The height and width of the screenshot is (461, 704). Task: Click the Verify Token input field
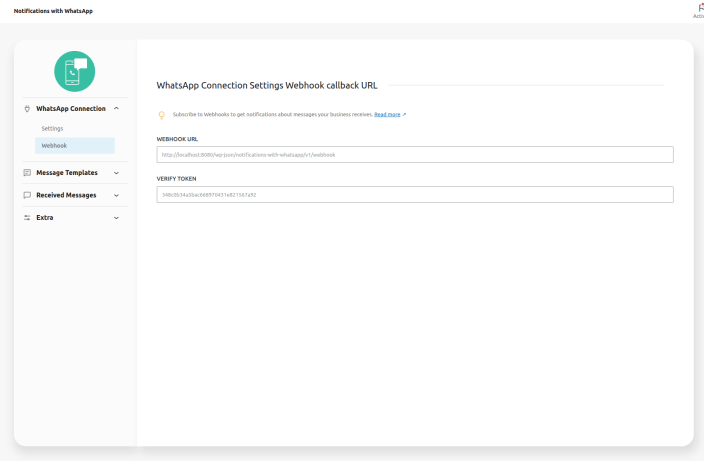415,195
